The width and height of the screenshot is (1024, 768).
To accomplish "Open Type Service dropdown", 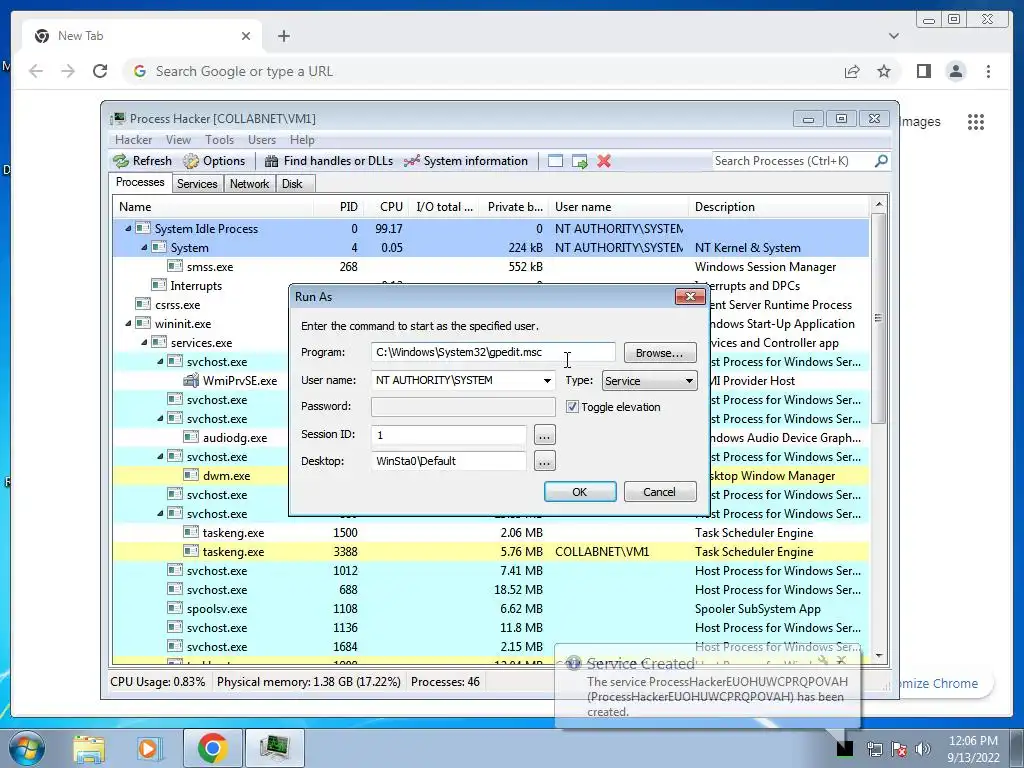I will [x=649, y=381].
